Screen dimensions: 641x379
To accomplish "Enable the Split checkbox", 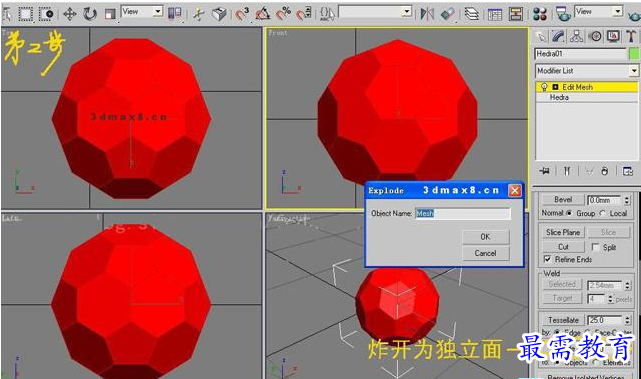I will (x=595, y=247).
